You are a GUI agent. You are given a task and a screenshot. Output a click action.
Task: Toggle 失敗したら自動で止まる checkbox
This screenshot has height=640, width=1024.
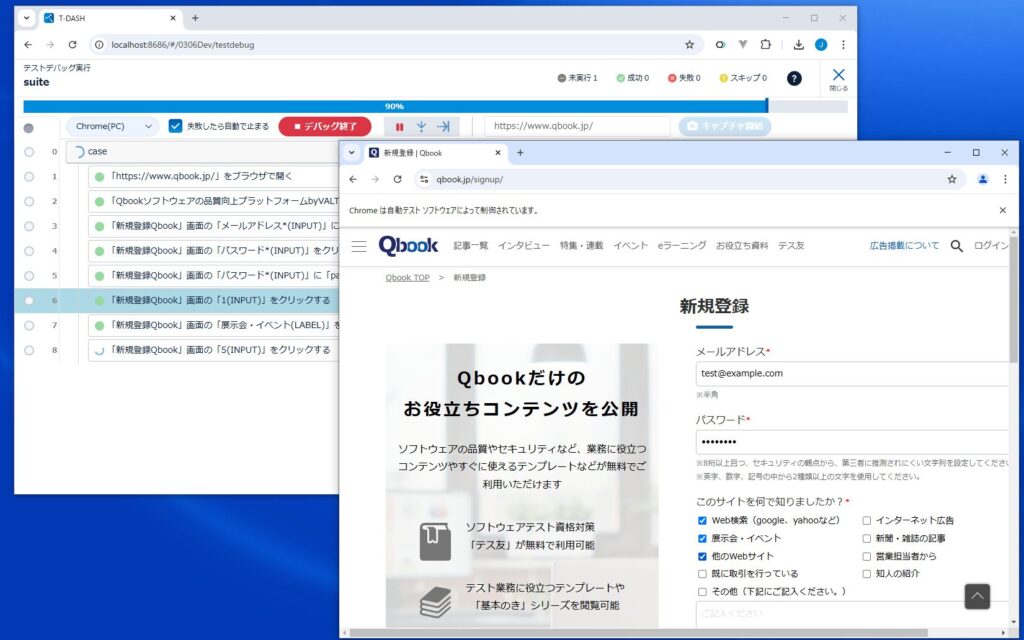pyautogui.click(x=175, y=126)
